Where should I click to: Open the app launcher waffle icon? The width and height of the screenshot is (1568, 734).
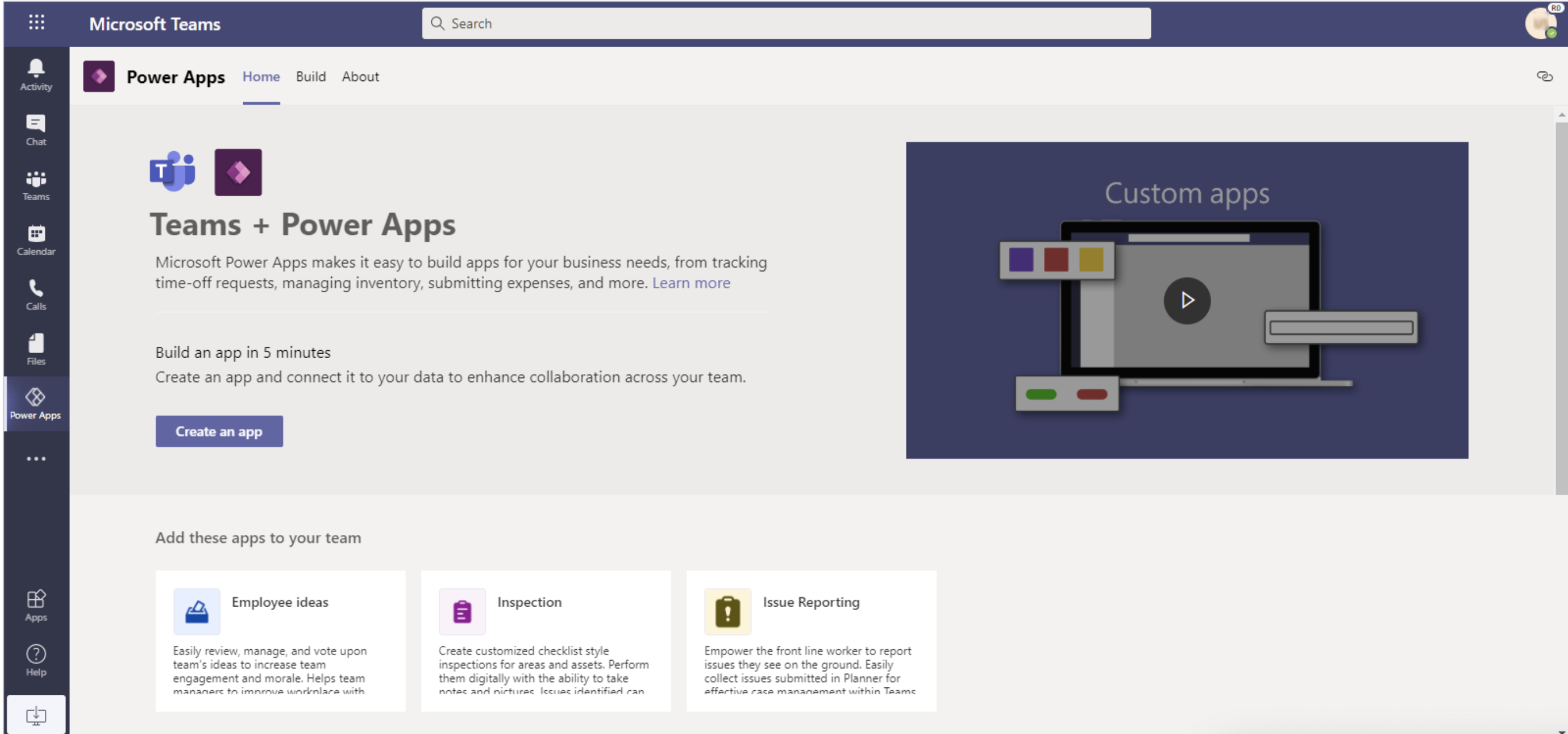click(36, 23)
